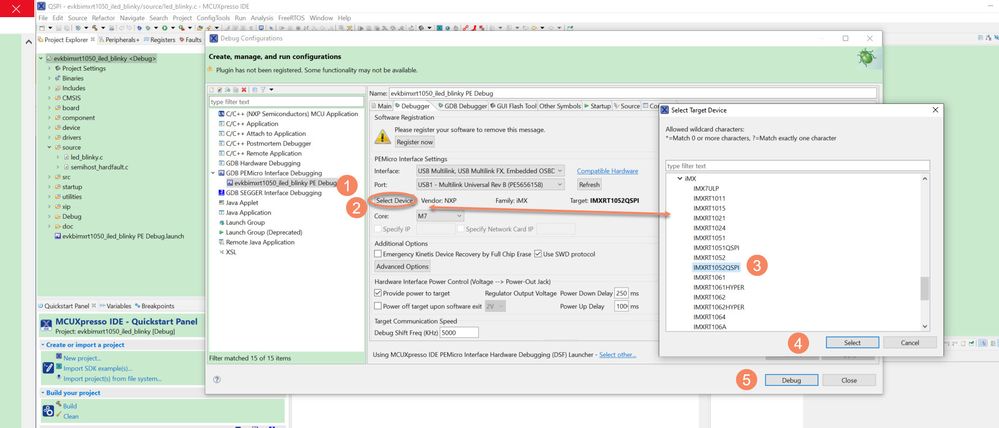
Task: Expand the CMSIS folder
Action: point(49,98)
